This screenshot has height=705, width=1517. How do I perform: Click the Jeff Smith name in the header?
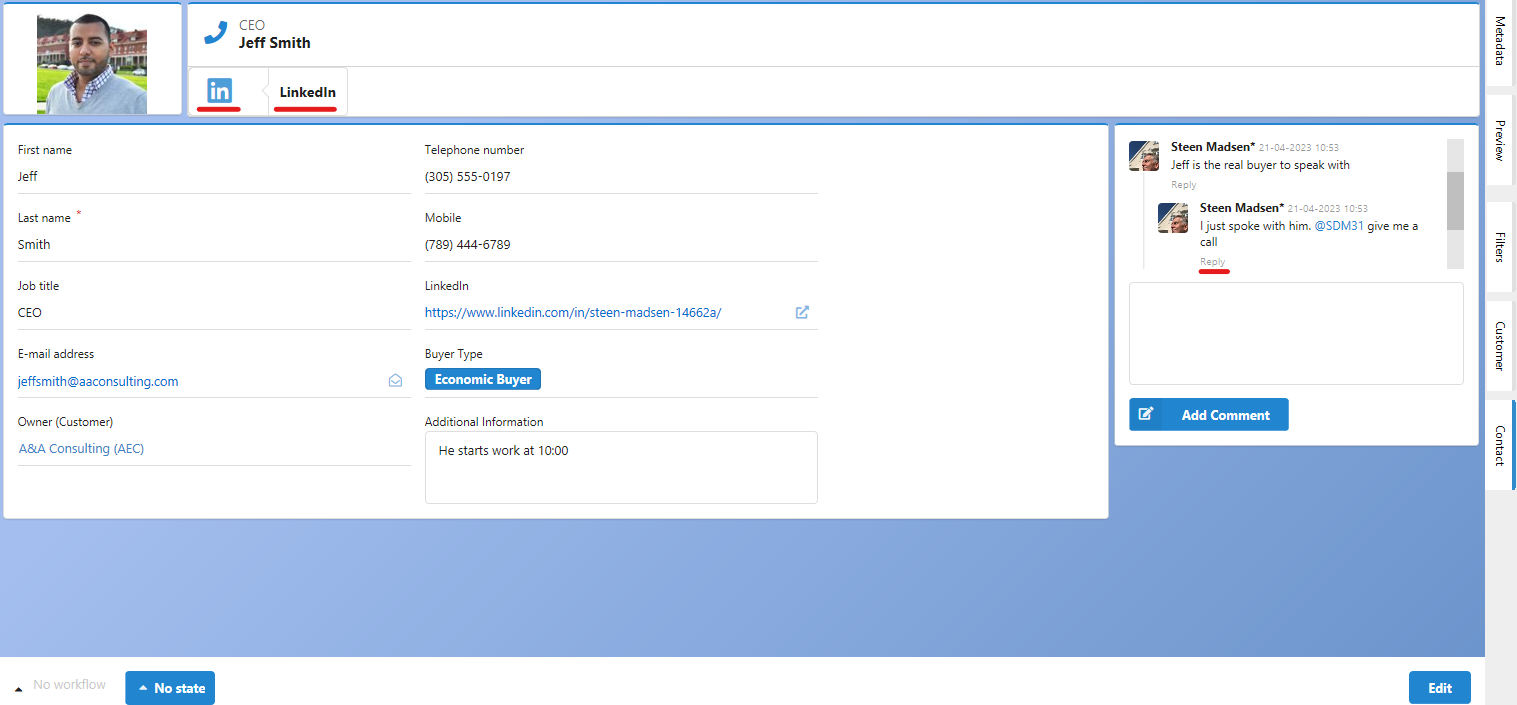point(274,43)
